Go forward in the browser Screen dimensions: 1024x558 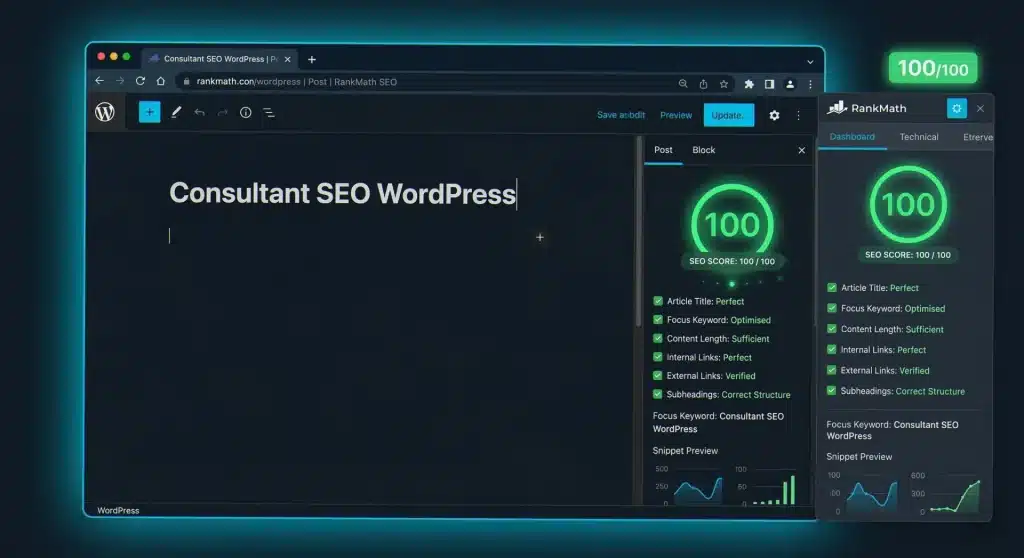tap(120, 81)
